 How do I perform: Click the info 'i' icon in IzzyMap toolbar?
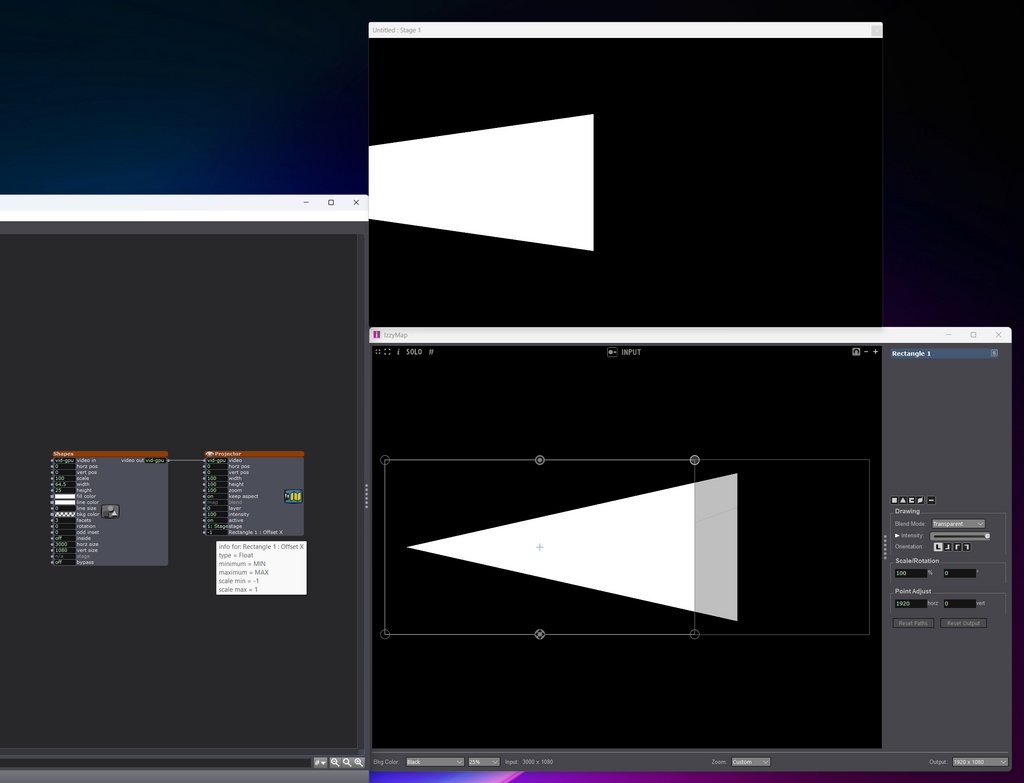coord(398,352)
